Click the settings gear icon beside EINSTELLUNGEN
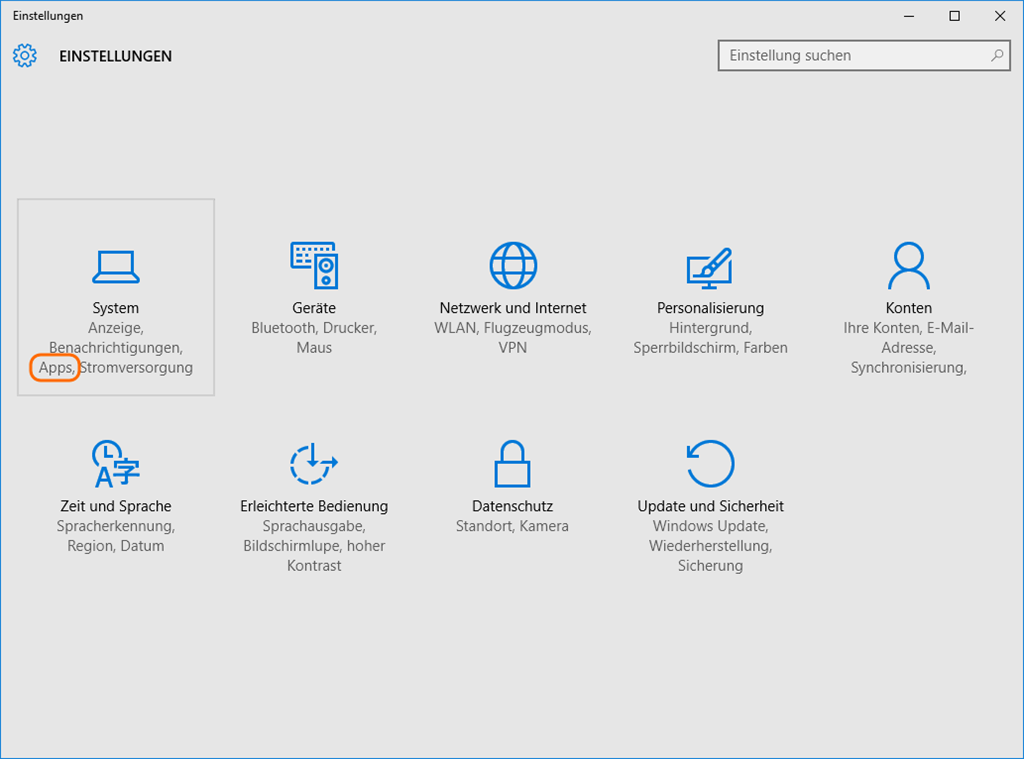Screen dimensions: 1024x759 (25, 56)
